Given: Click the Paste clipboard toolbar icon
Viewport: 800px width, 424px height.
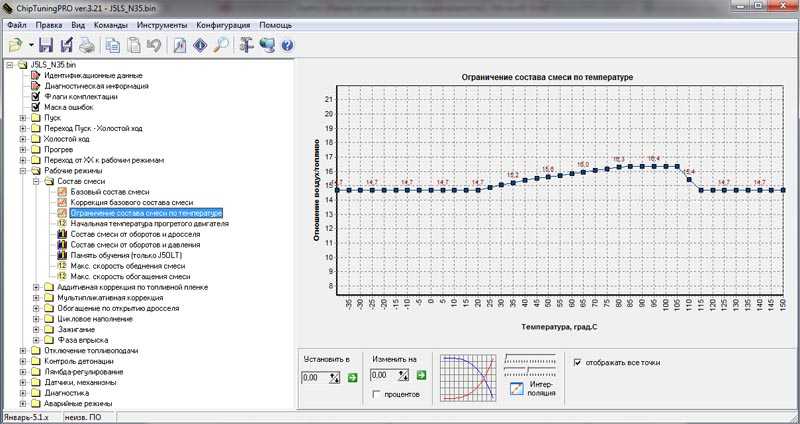Looking at the screenshot, I should tap(133, 45).
